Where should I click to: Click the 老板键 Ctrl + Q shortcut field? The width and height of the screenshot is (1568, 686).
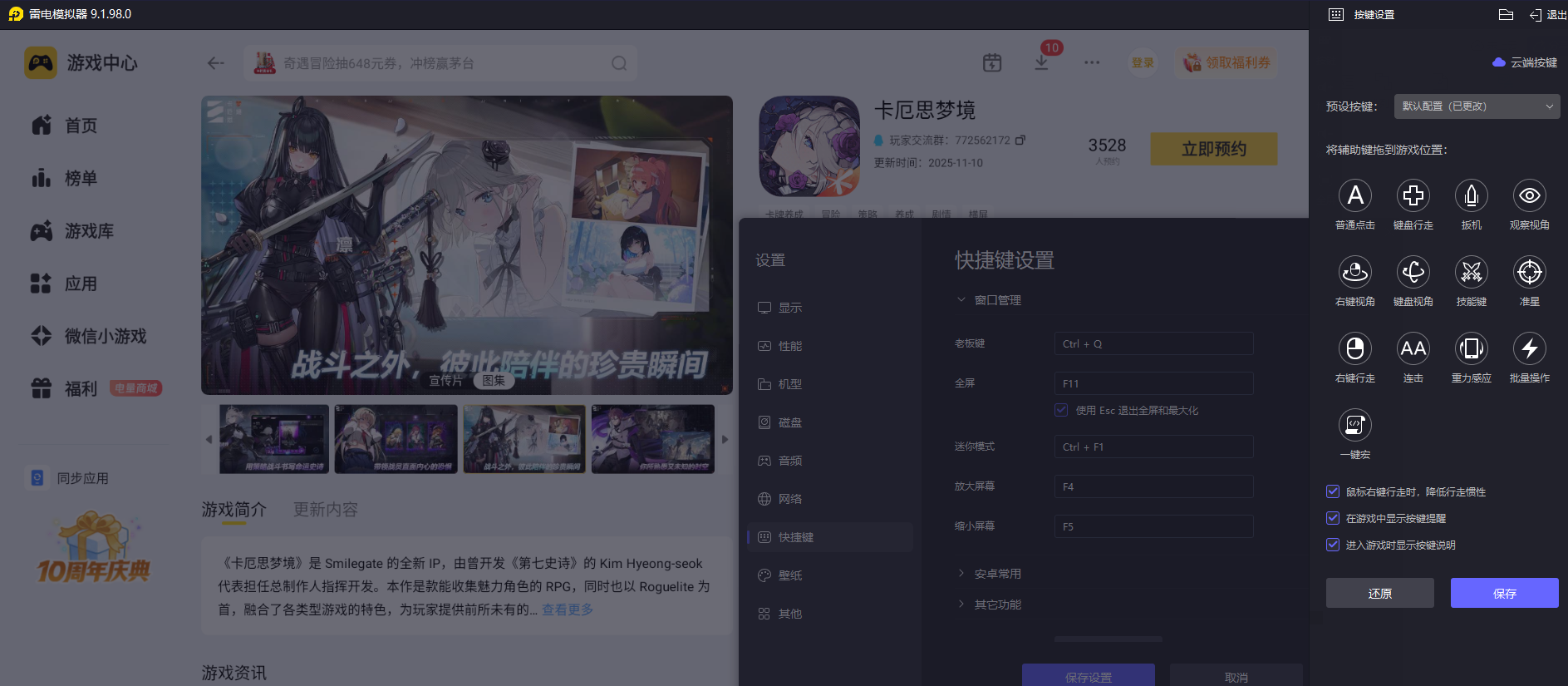[x=1153, y=343]
